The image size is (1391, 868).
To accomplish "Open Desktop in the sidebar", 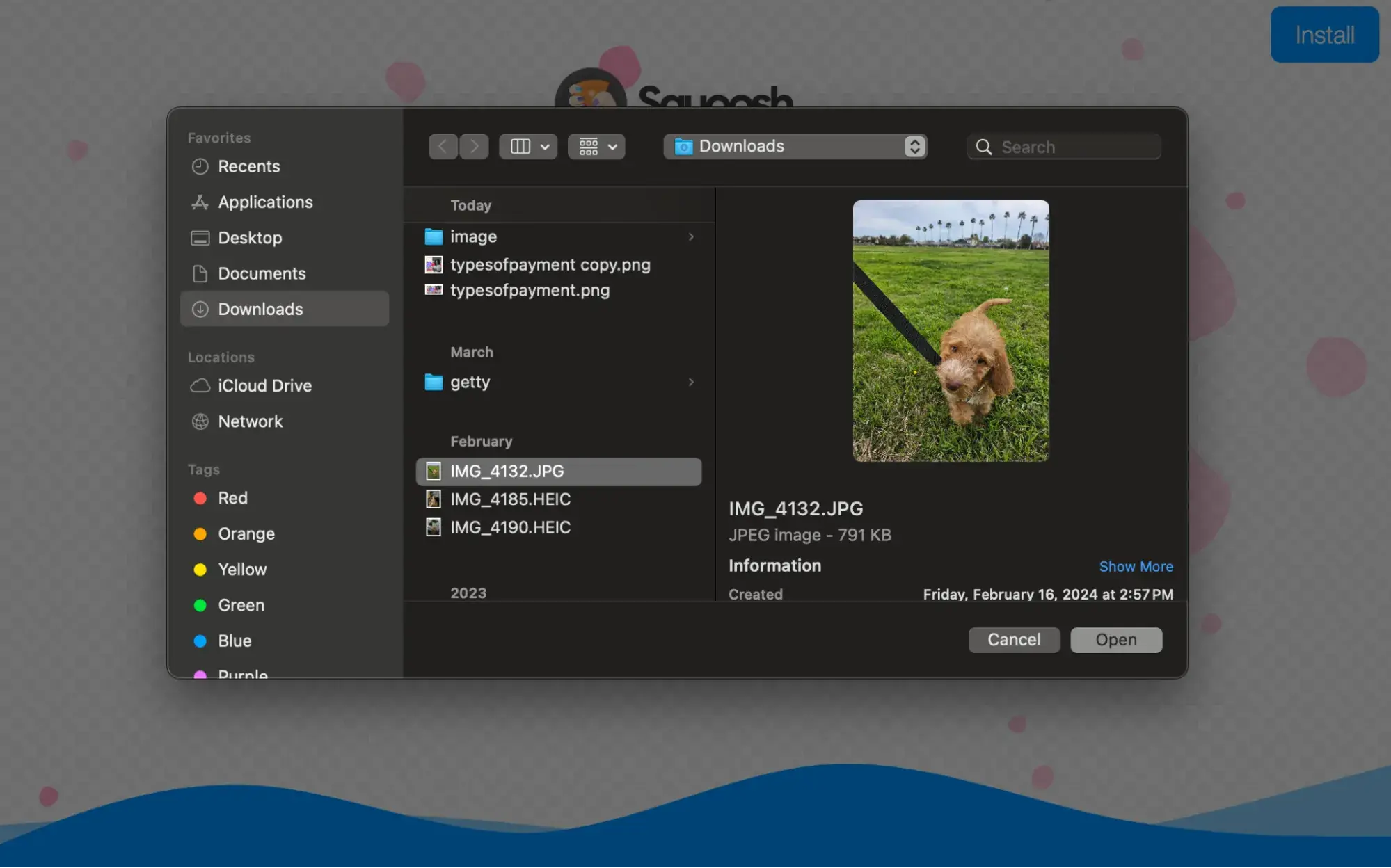I will coord(284,238).
